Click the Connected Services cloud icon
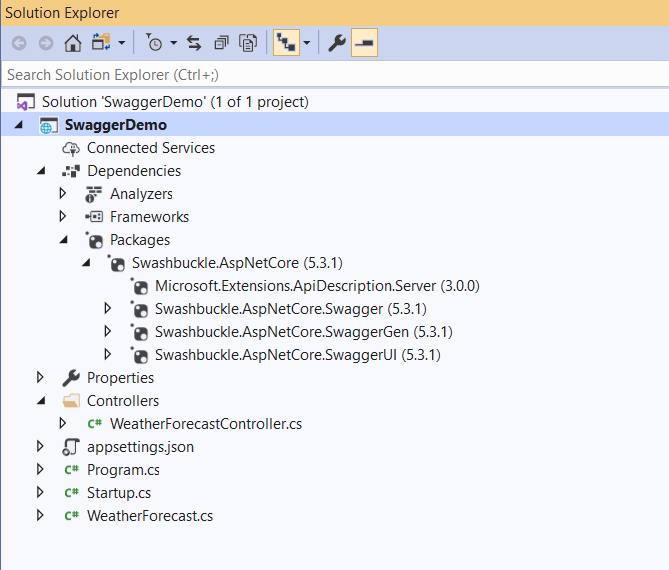Viewport: 669px width, 570px height. pos(71,148)
